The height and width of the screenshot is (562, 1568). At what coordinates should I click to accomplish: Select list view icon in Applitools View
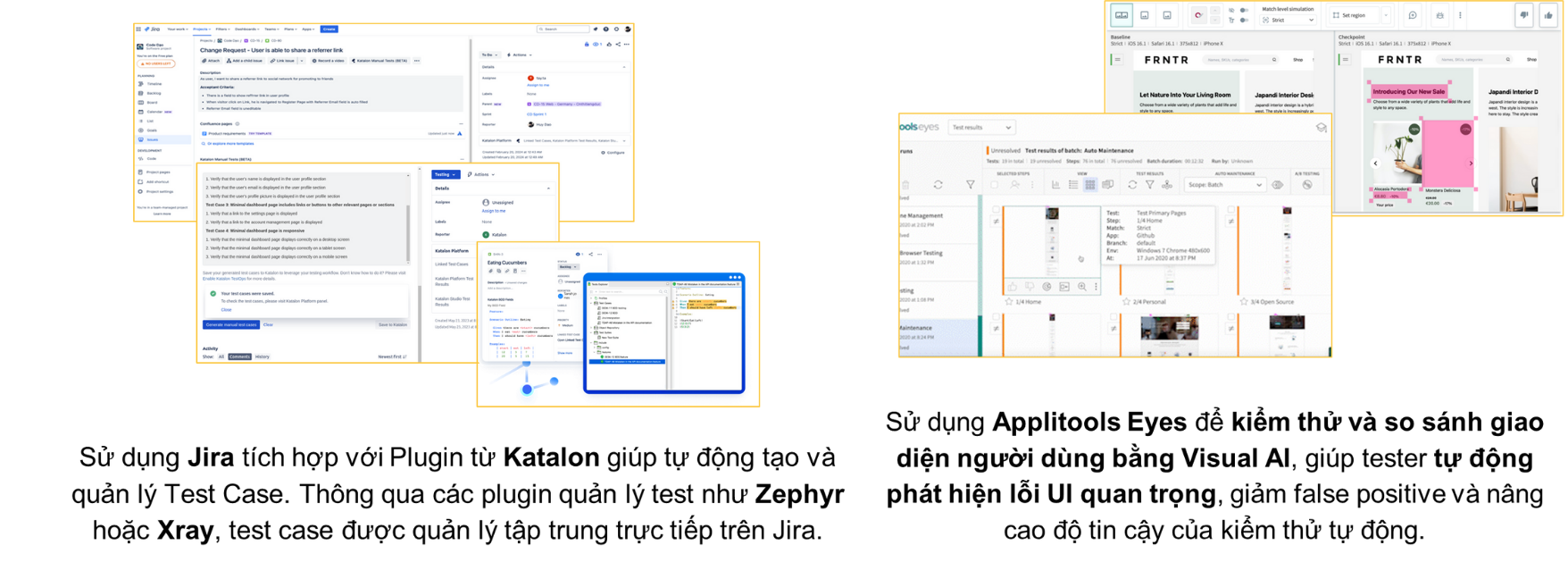[1073, 185]
